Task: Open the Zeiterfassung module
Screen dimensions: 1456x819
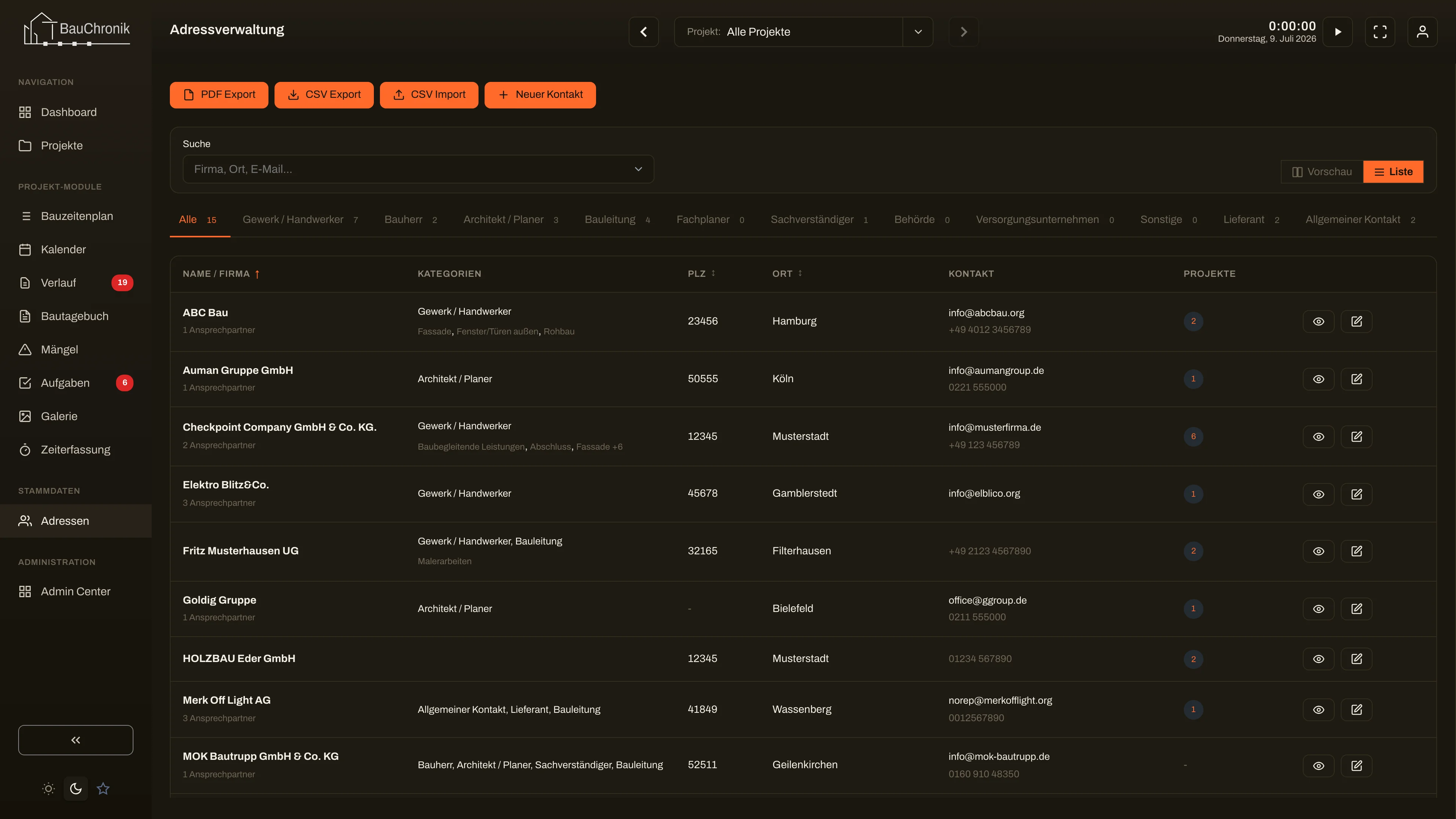Action: (76, 449)
